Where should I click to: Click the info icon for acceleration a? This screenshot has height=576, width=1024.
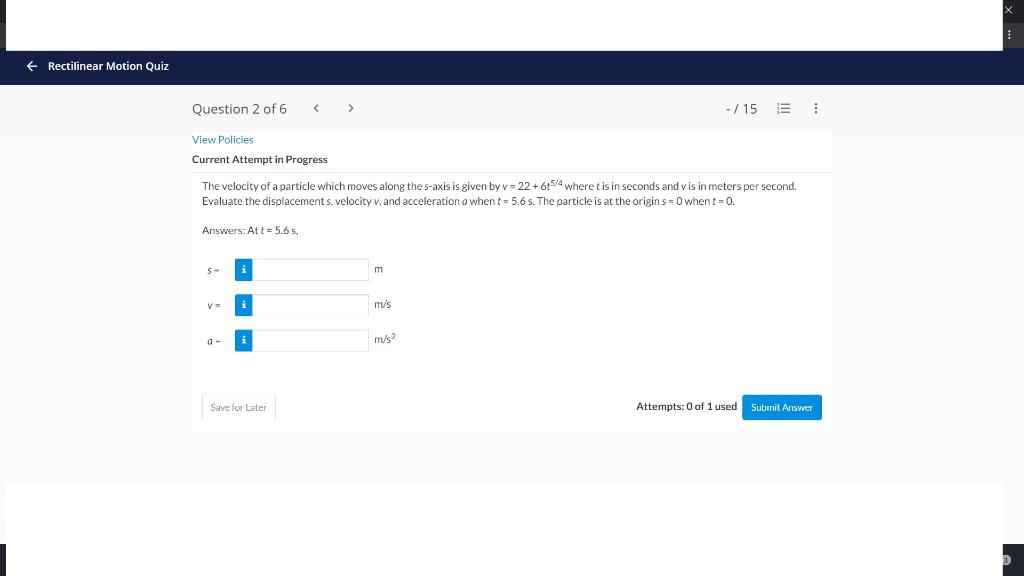click(x=244, y=340)
